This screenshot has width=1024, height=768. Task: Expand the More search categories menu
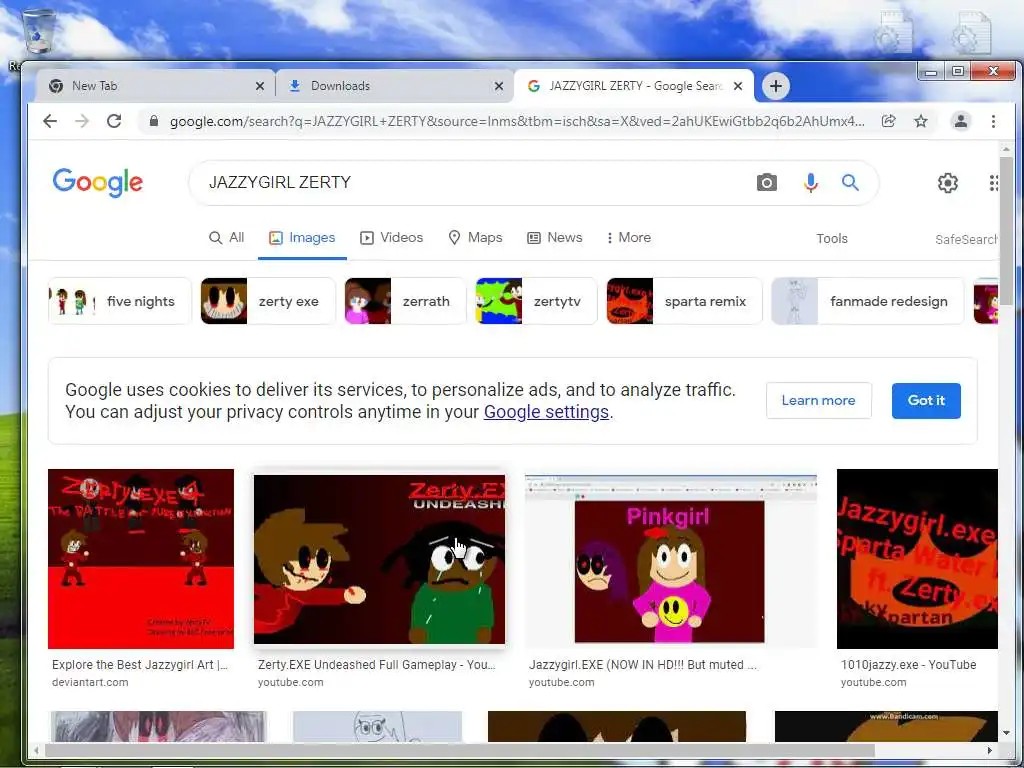pyautogui.click(x=628, y=238)
